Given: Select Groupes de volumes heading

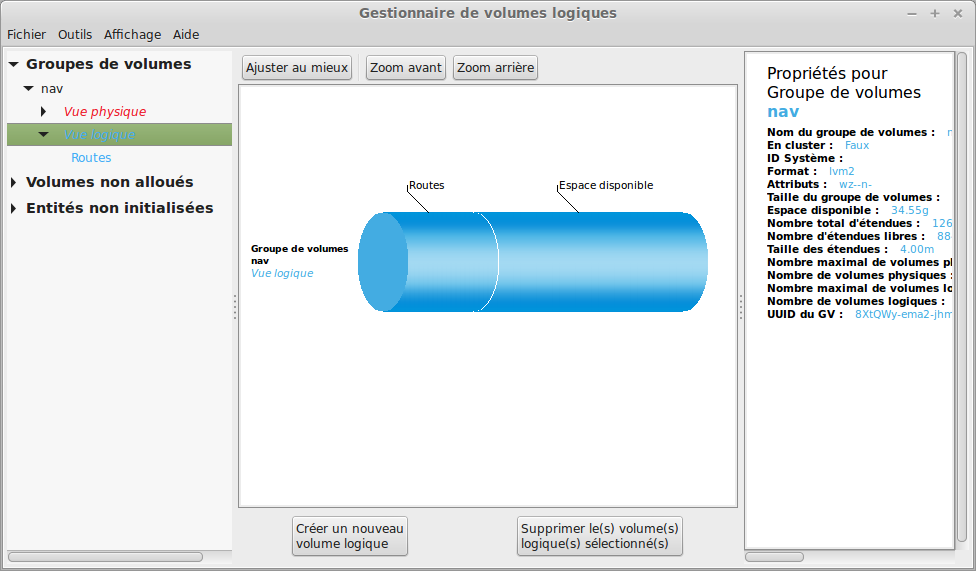Looking at the screenshot, I should pos(108,64).
